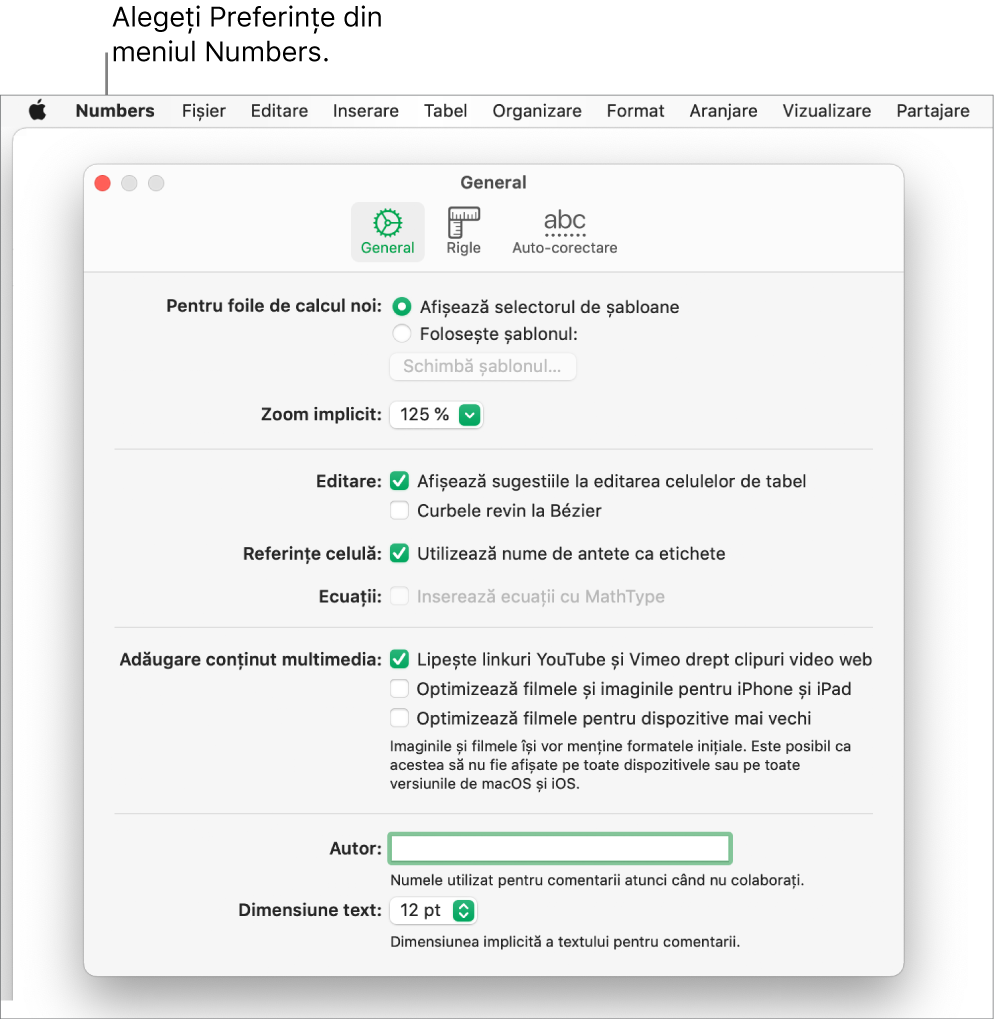Open the Numbers menu in menu bar
Image resolution: width=995 pixels, height=1019 pixels.
coord(115,111)
